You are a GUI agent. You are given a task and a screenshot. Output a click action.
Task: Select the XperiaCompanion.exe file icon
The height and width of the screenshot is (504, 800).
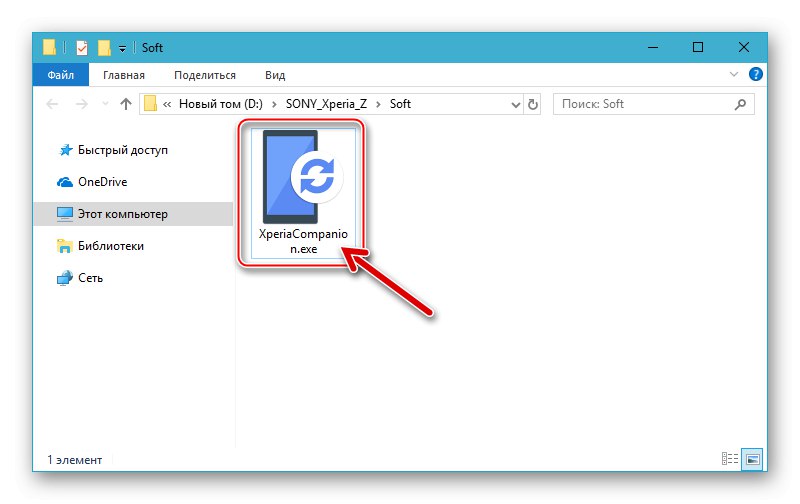(x=301, y=177)
